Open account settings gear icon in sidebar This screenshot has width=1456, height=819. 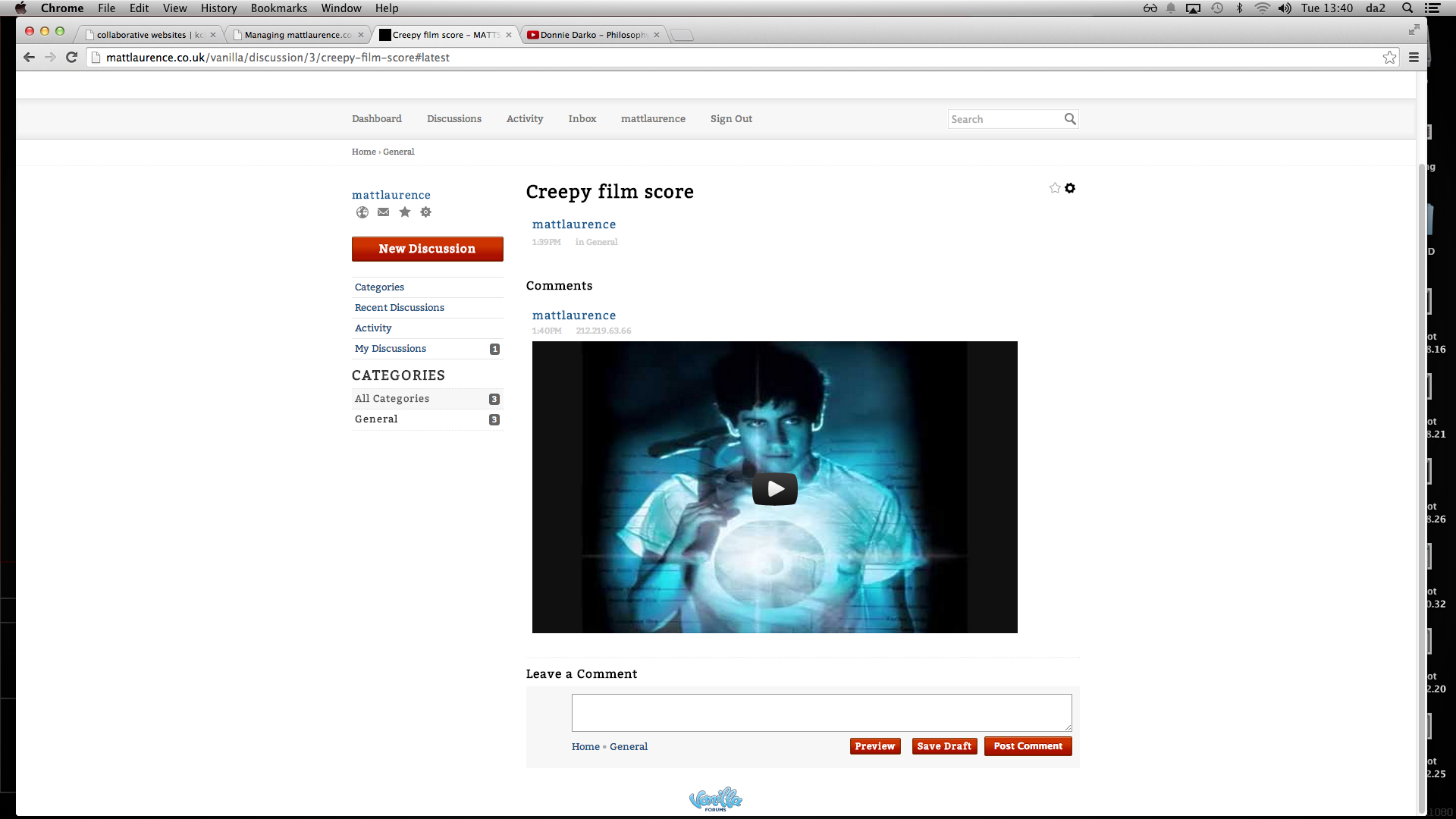[426, 212]
